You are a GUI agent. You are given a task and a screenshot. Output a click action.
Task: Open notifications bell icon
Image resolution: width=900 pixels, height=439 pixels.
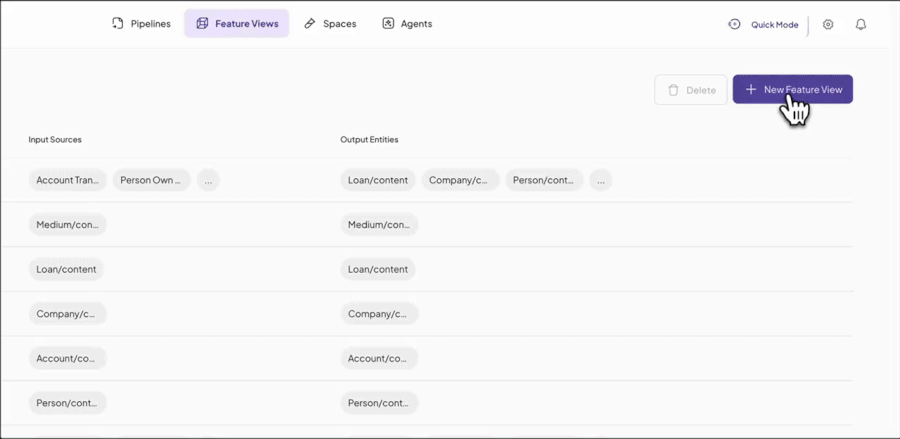click(x=860, y=25)
